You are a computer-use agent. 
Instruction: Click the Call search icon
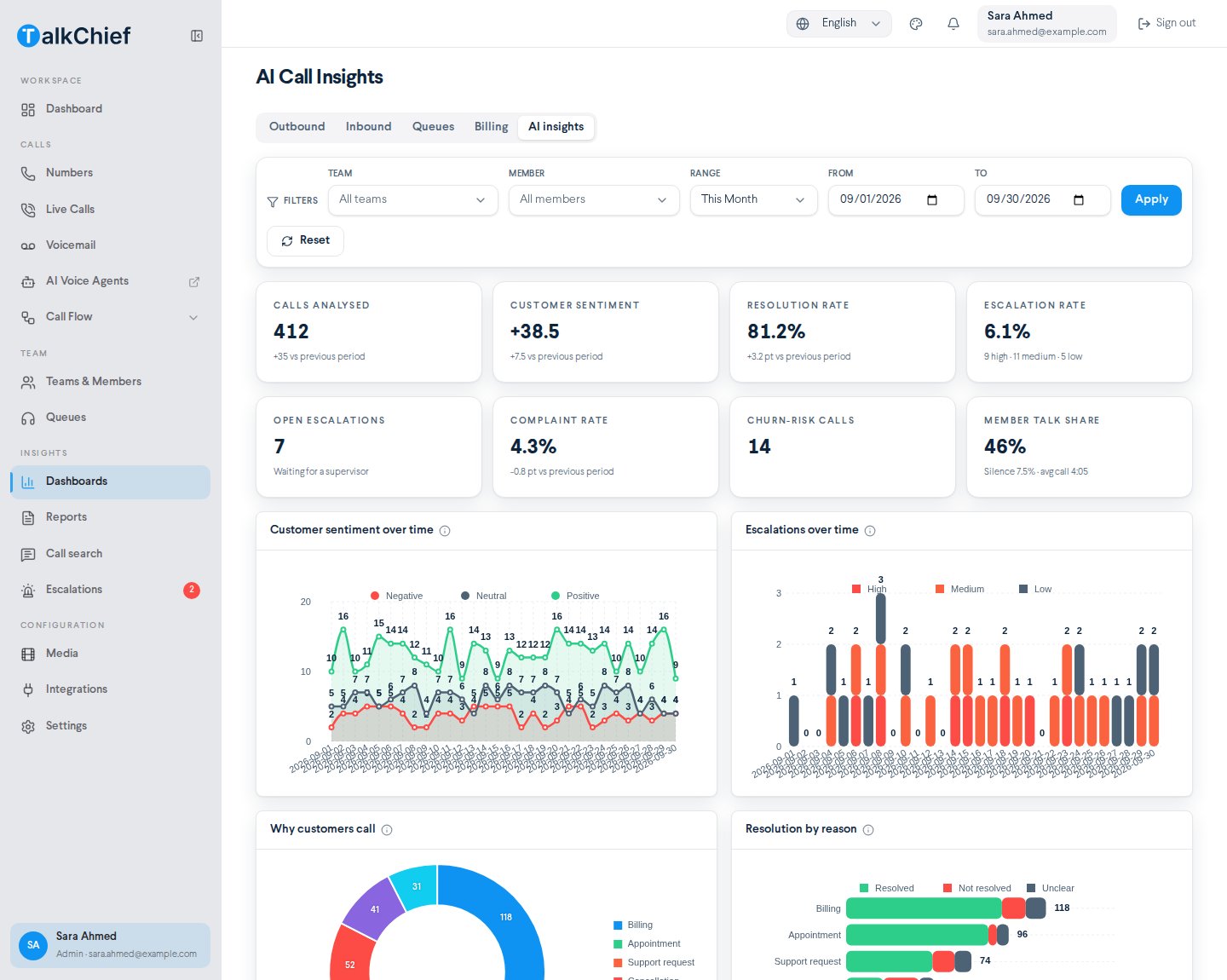(28, 555)
